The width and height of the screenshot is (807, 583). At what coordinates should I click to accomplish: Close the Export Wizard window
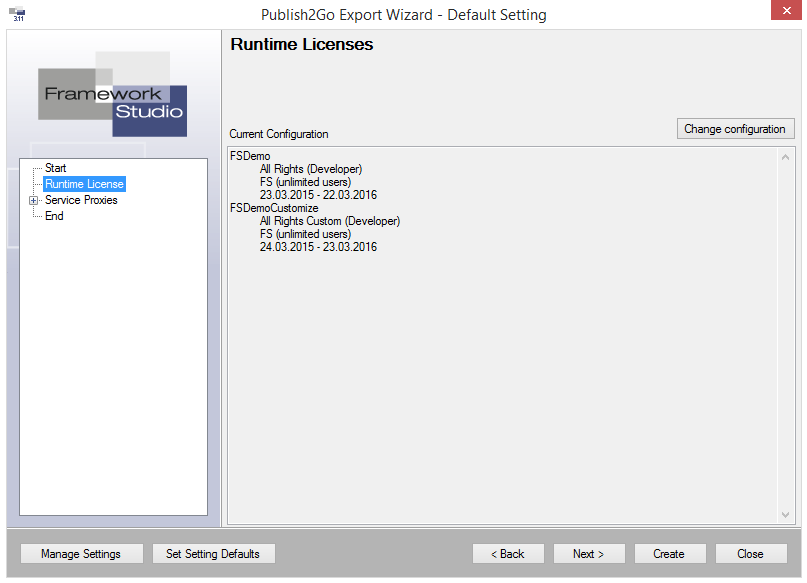786,10
